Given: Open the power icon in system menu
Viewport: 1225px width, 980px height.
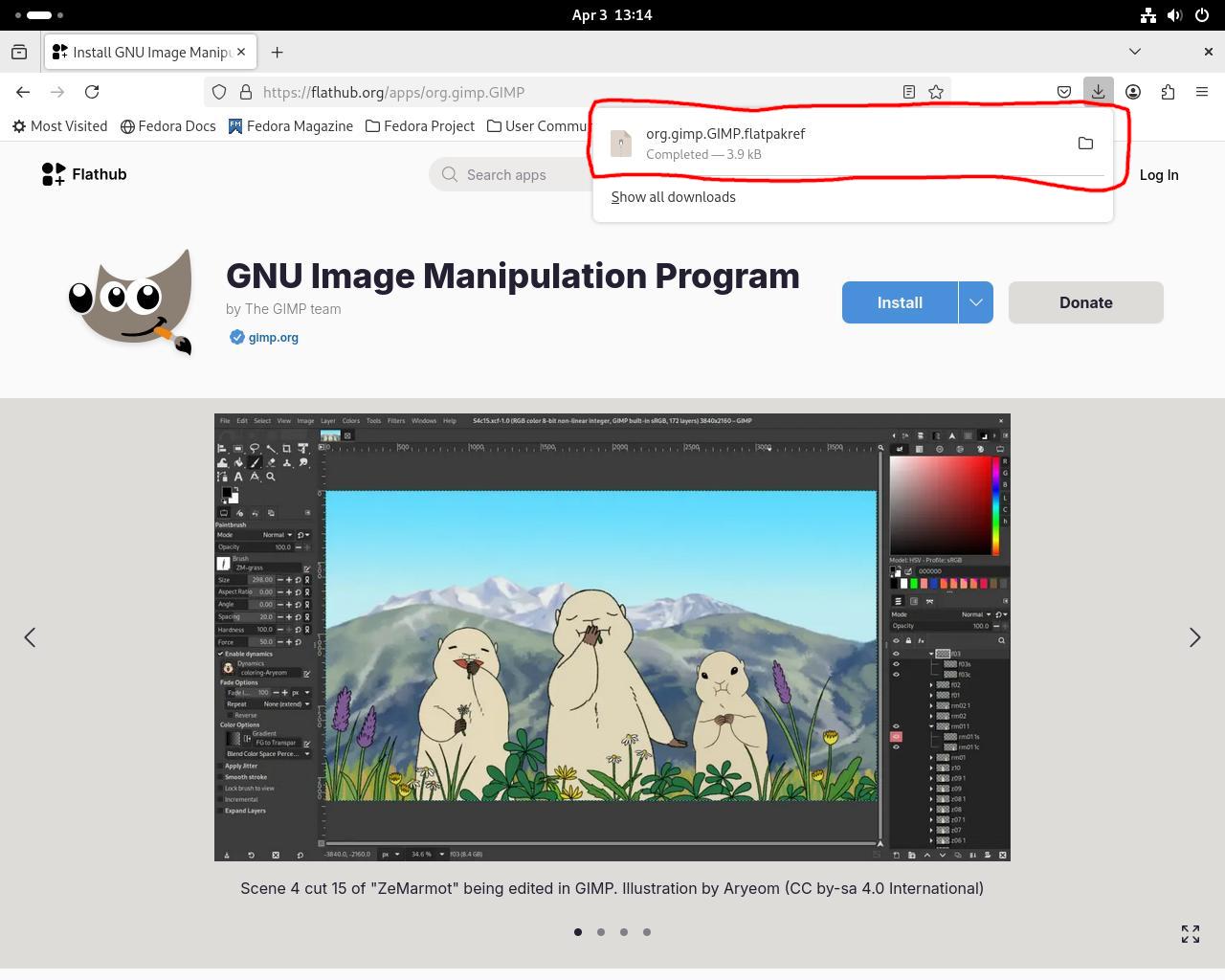Looking at the screenshot, I should pyautogui.click(x=1201, y=15).
